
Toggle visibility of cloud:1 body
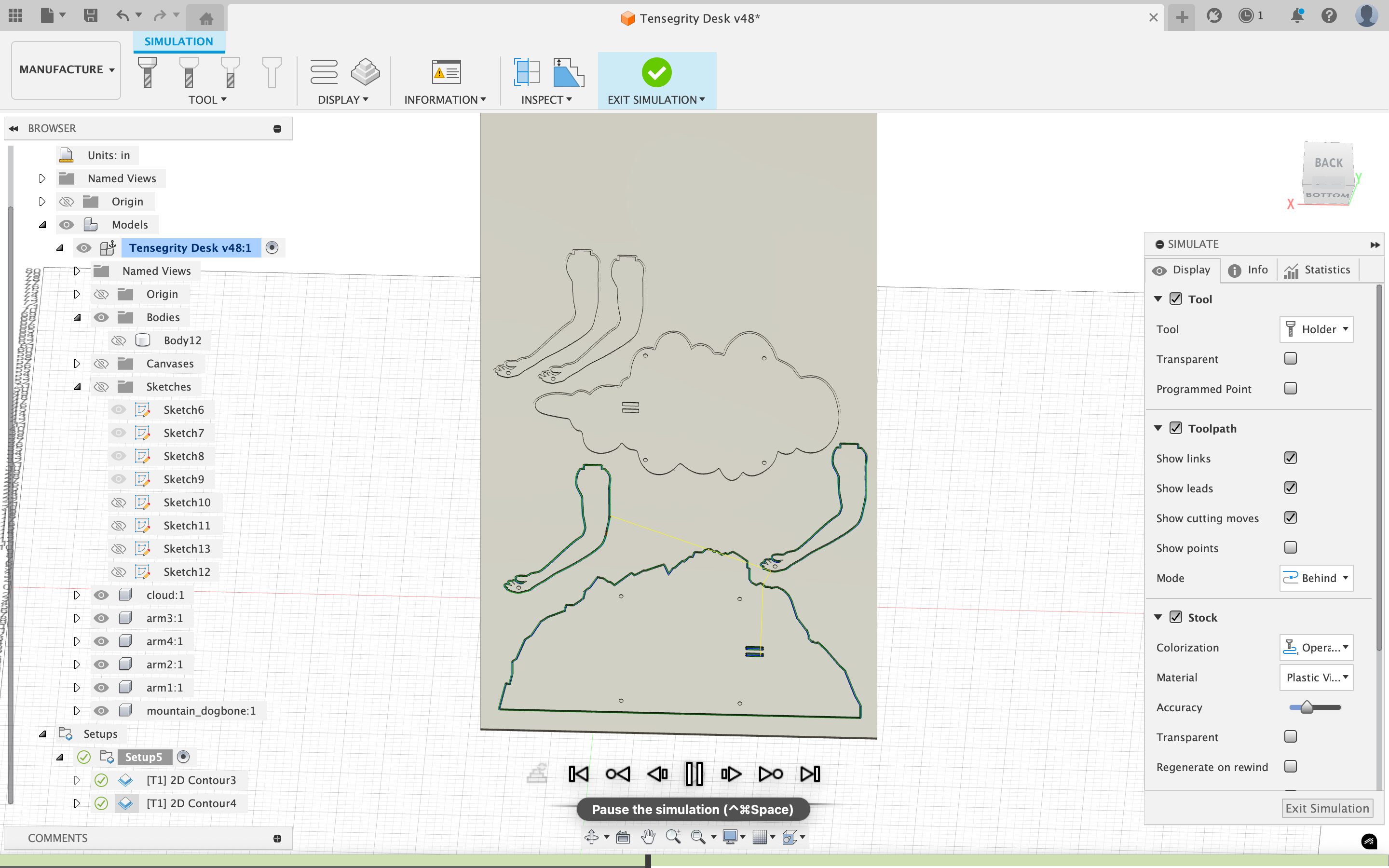[100, 594]
